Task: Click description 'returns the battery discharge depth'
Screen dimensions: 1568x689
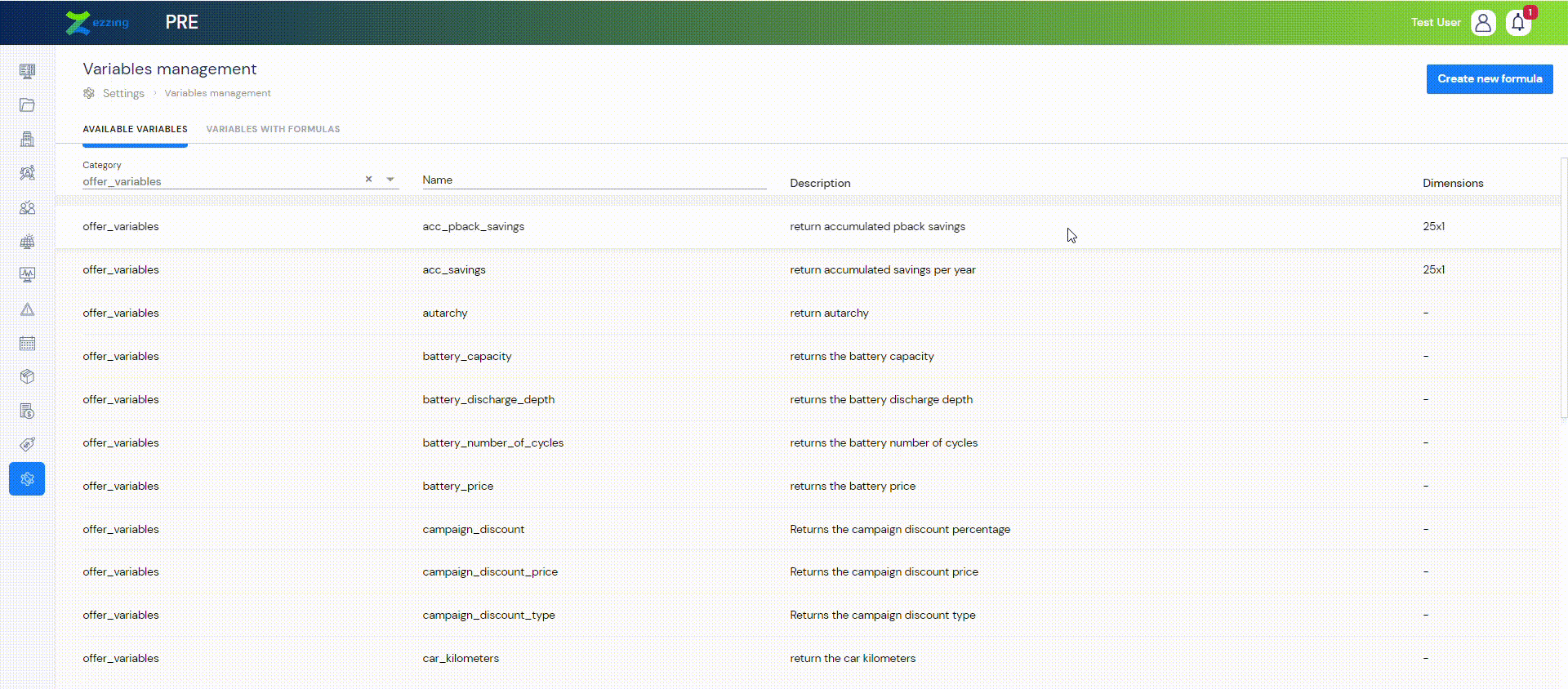Action: [881, 399]
